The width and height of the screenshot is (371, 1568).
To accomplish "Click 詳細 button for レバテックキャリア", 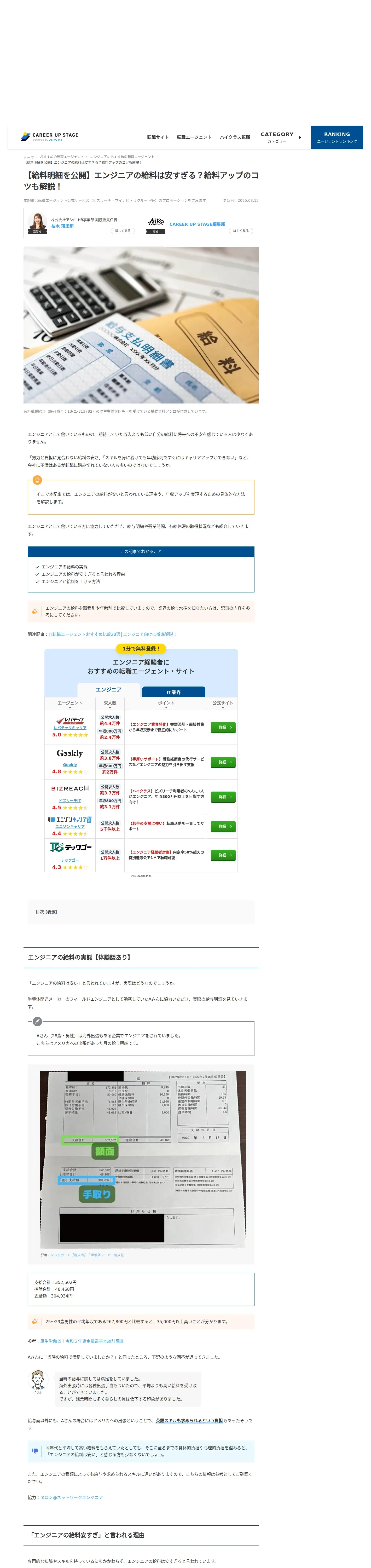I will coord(223,727).
